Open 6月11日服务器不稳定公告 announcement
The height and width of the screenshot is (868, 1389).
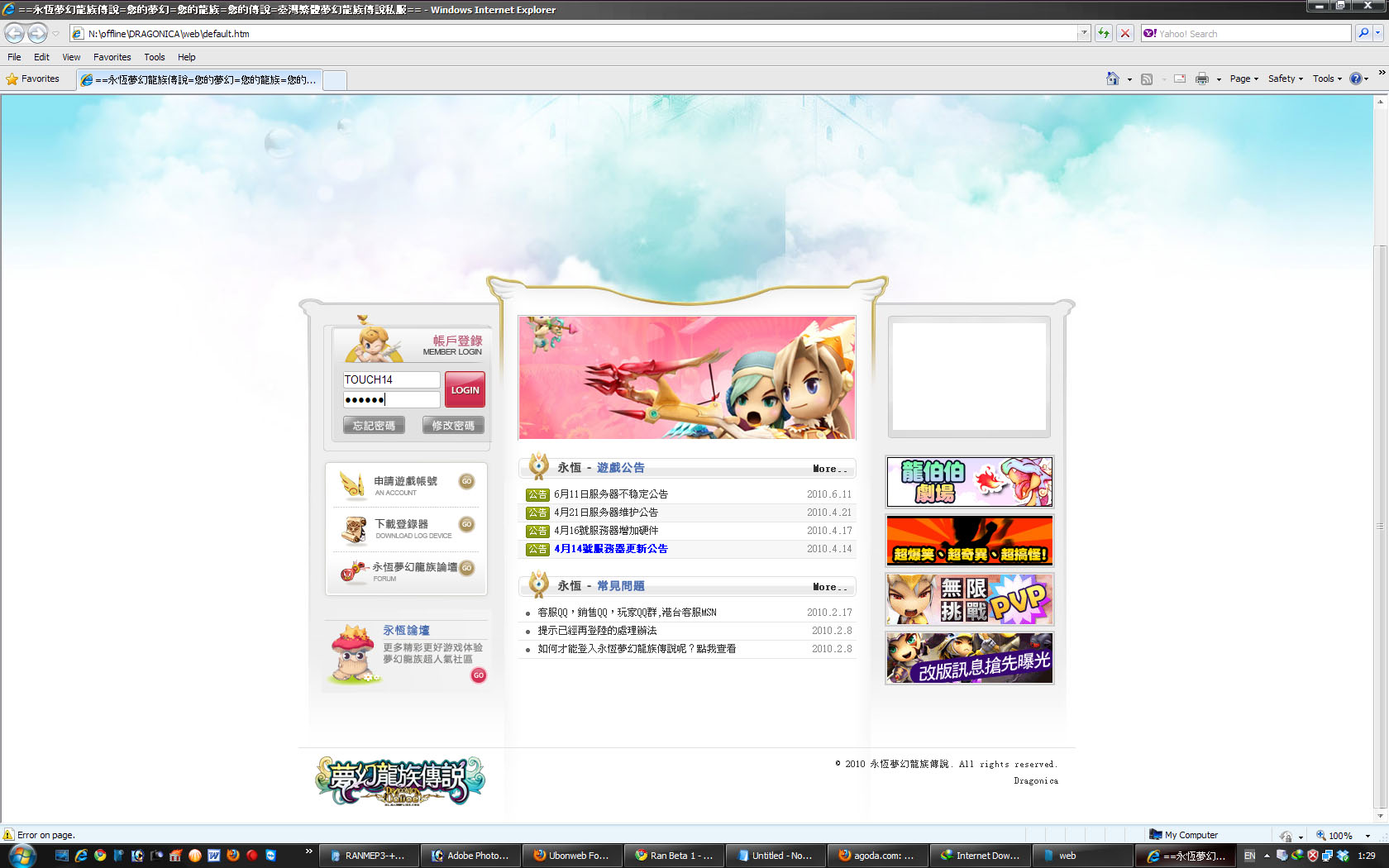(611, 494)
